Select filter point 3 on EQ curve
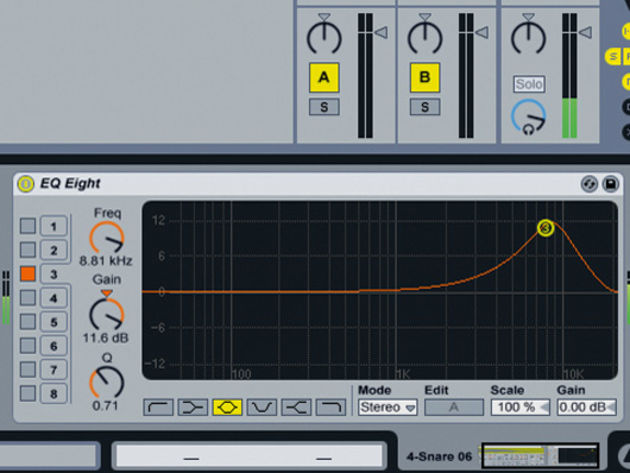 [546, 228]
